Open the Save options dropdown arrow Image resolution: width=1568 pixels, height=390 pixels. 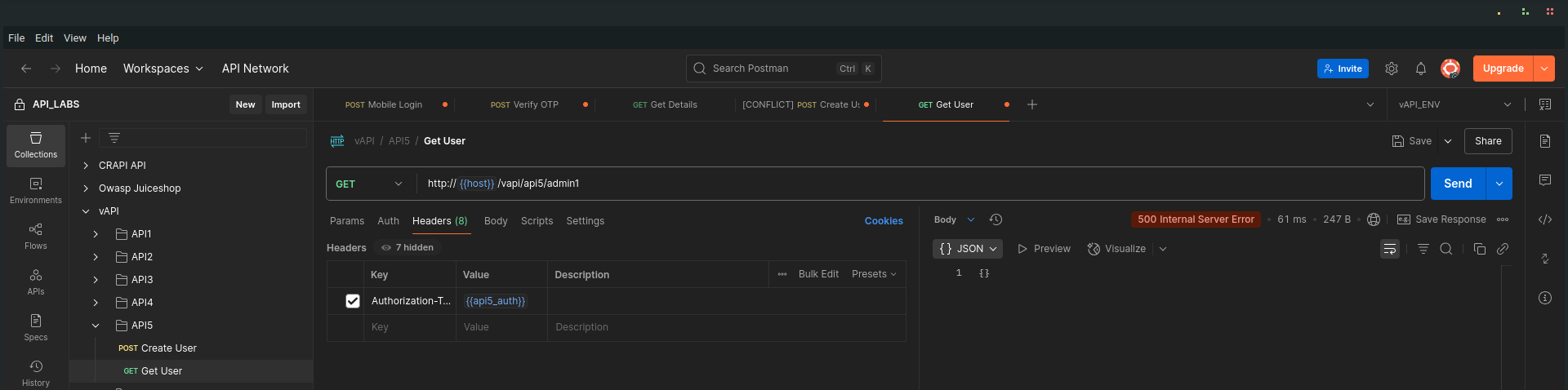pyautogui.click(x=1448, y=141)
